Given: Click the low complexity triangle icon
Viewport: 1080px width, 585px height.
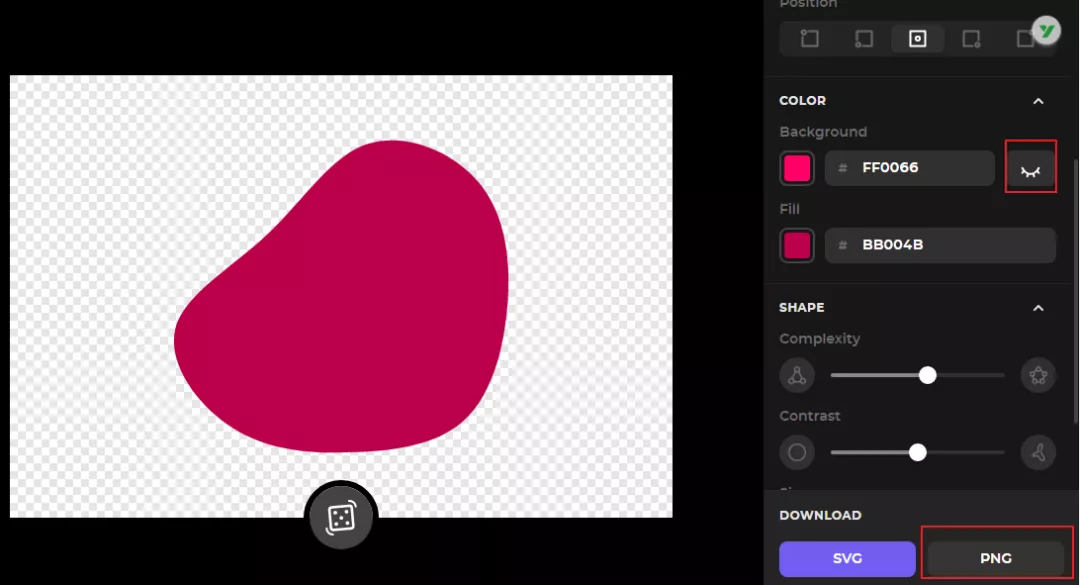Looking at the screenshot, I should click(x=797, y=376).
